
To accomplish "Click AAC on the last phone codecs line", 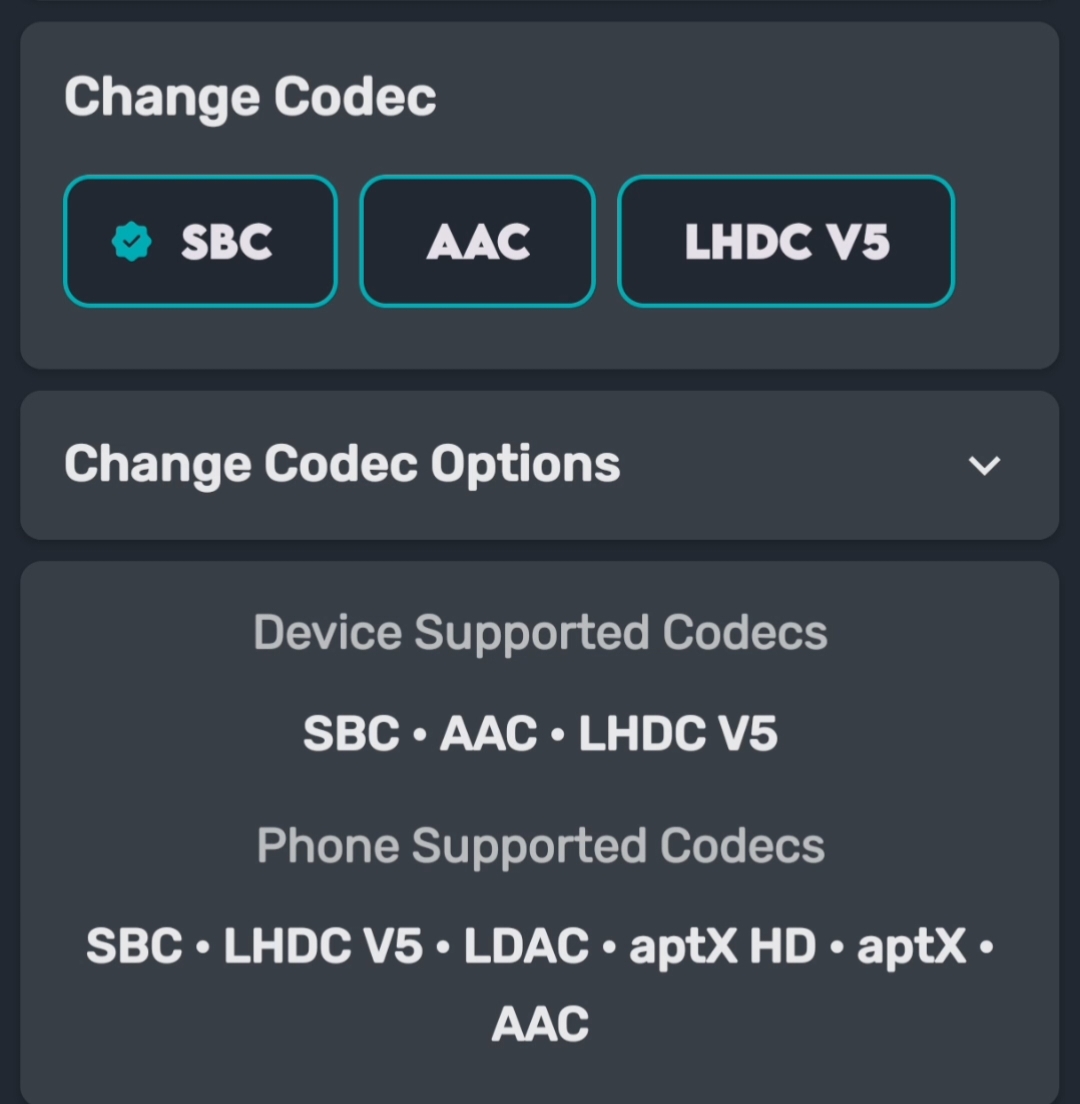I will [540, 1025].
